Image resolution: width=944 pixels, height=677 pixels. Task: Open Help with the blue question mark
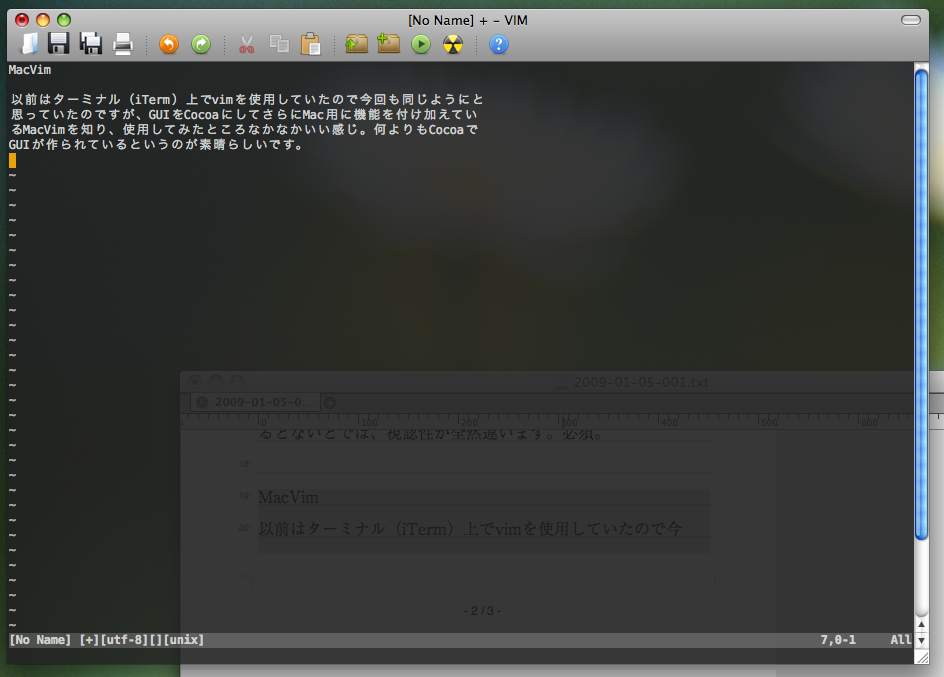[x=498, y=44]
